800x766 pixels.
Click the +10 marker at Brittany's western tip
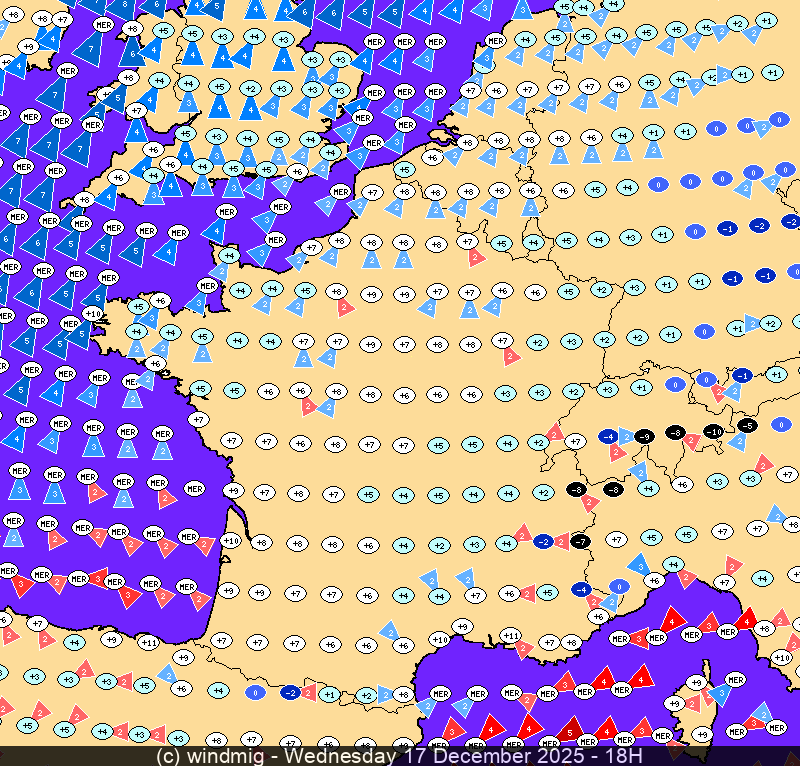pos(92,314)
